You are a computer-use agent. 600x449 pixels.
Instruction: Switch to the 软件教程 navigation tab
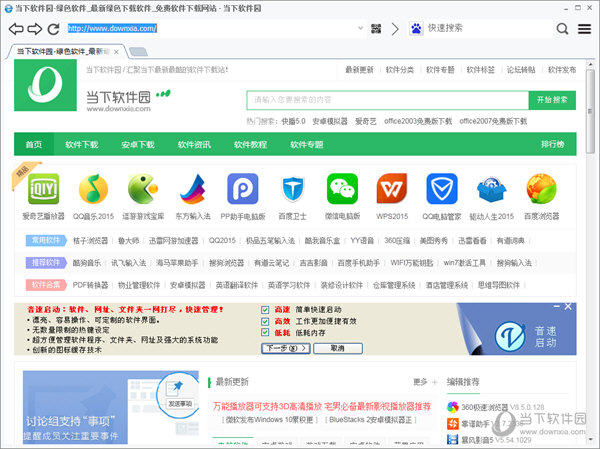pyautogui.click(x=250, y=144)
